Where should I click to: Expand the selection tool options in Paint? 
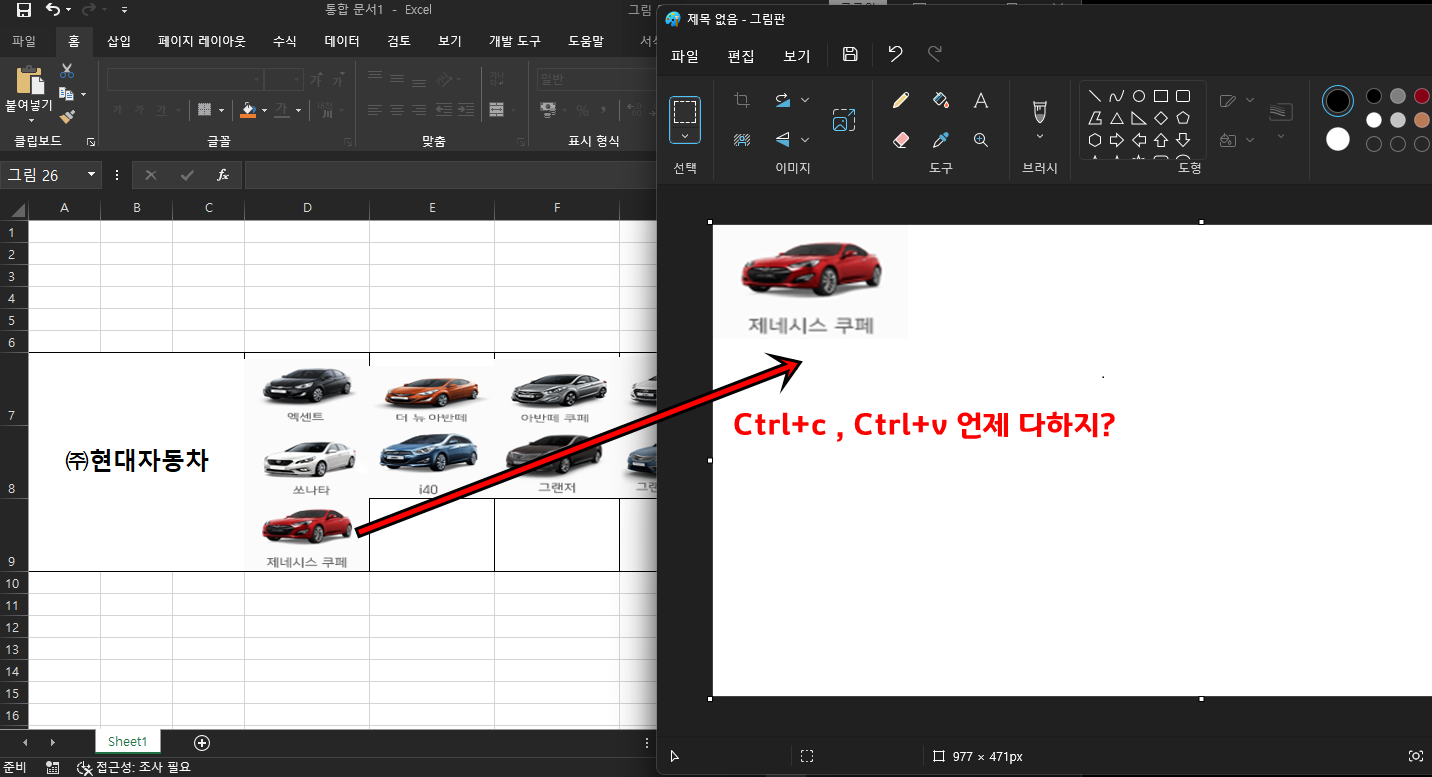tap(685, 136)
